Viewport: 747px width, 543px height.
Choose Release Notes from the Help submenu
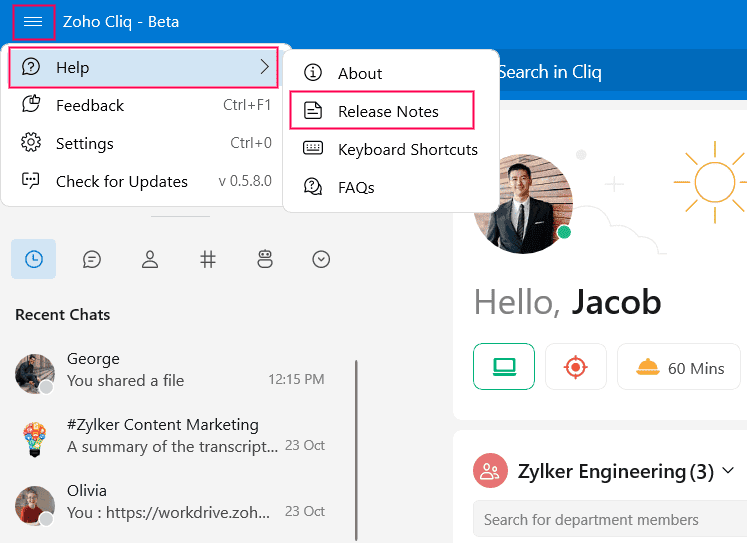point(387,111)
